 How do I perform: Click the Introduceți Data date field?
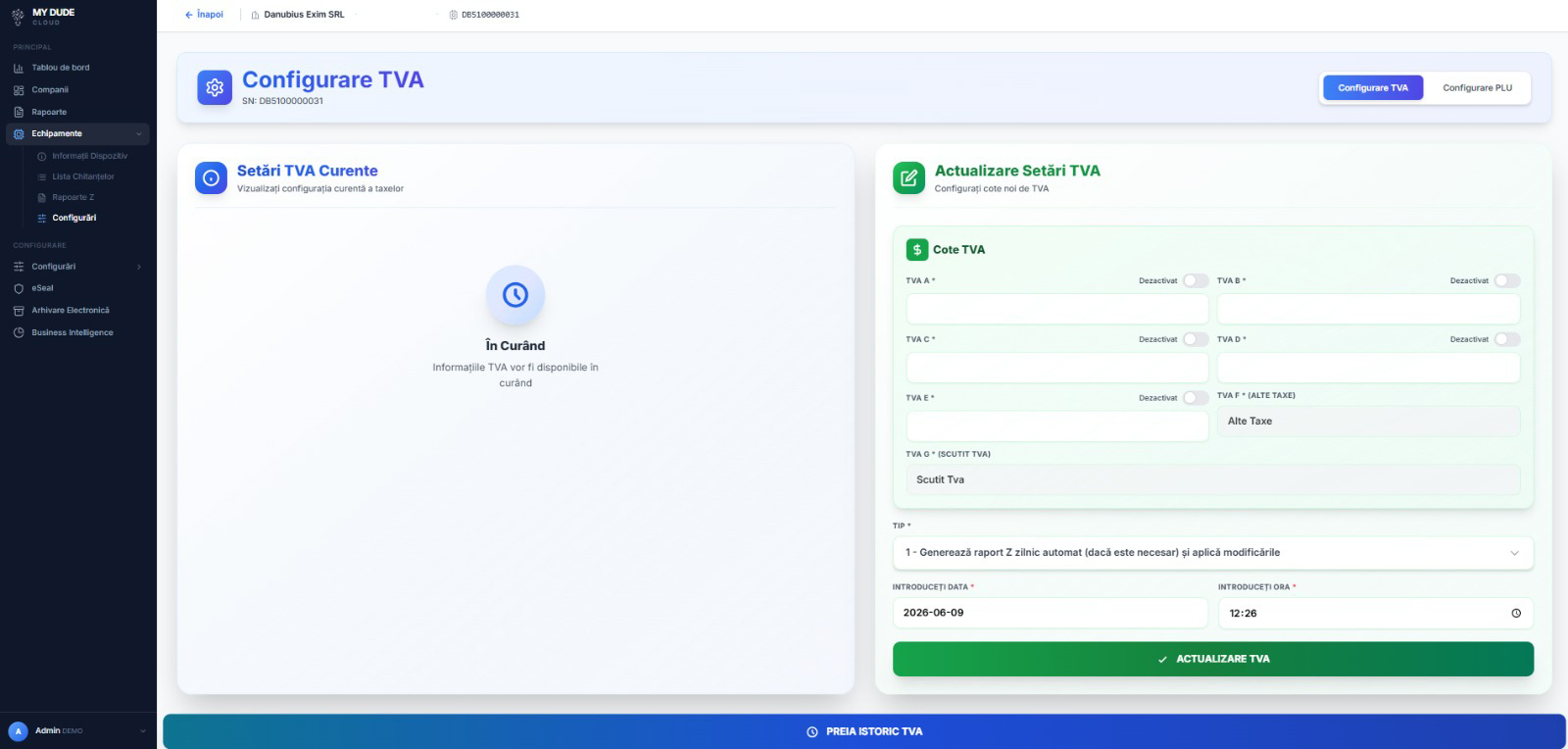point(1051,613)
